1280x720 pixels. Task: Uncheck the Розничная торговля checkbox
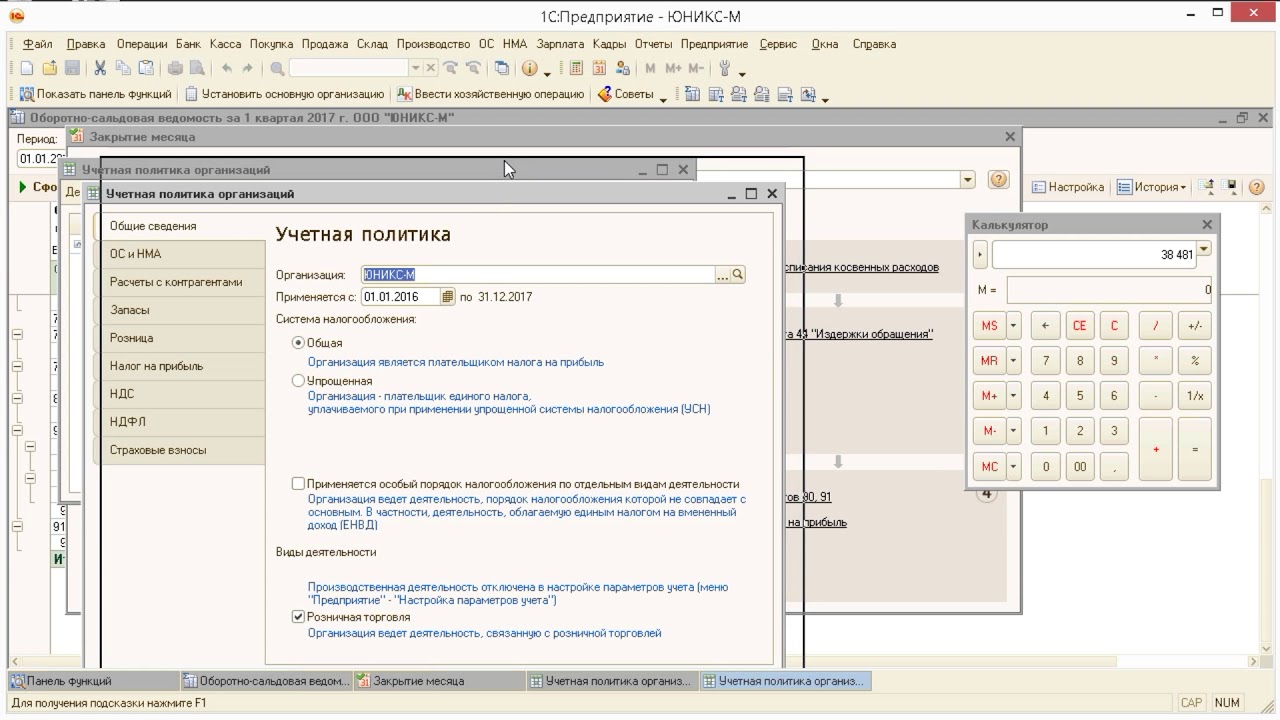click(298, 617)
